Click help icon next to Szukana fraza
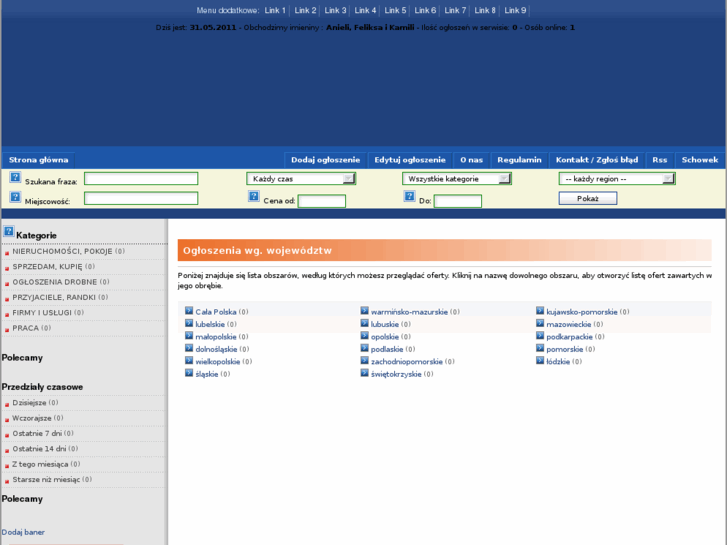727x545 pixels. click(x=15, y=177)
